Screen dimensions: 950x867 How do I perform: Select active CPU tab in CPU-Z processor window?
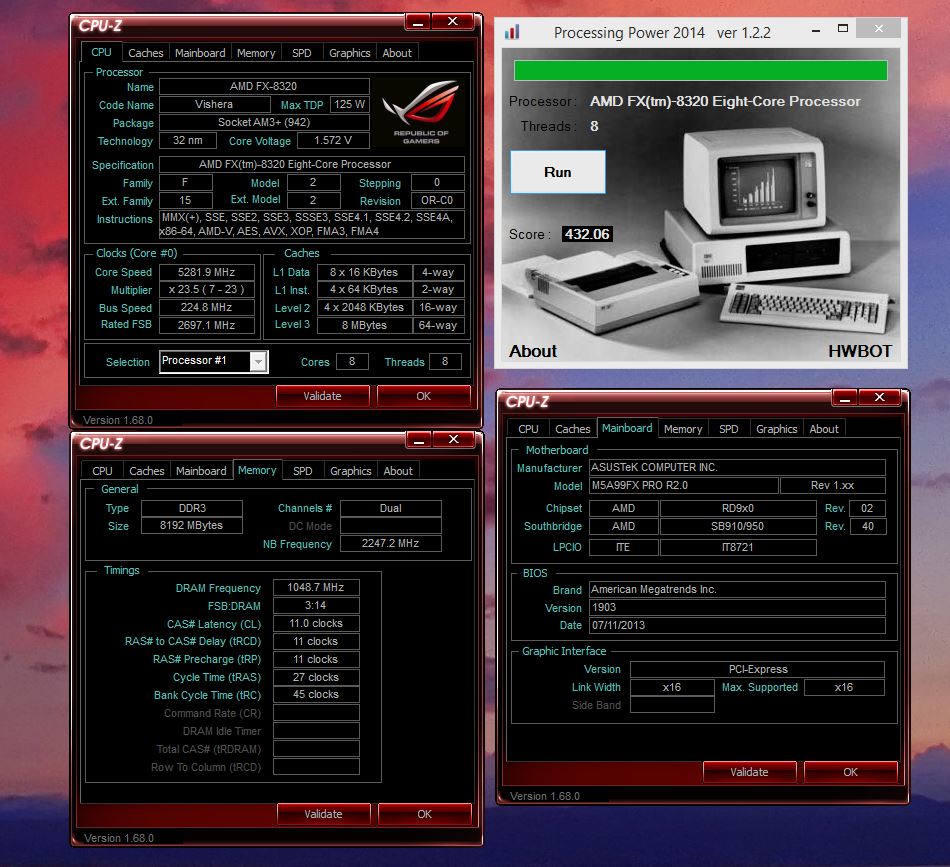click(101, 52)
